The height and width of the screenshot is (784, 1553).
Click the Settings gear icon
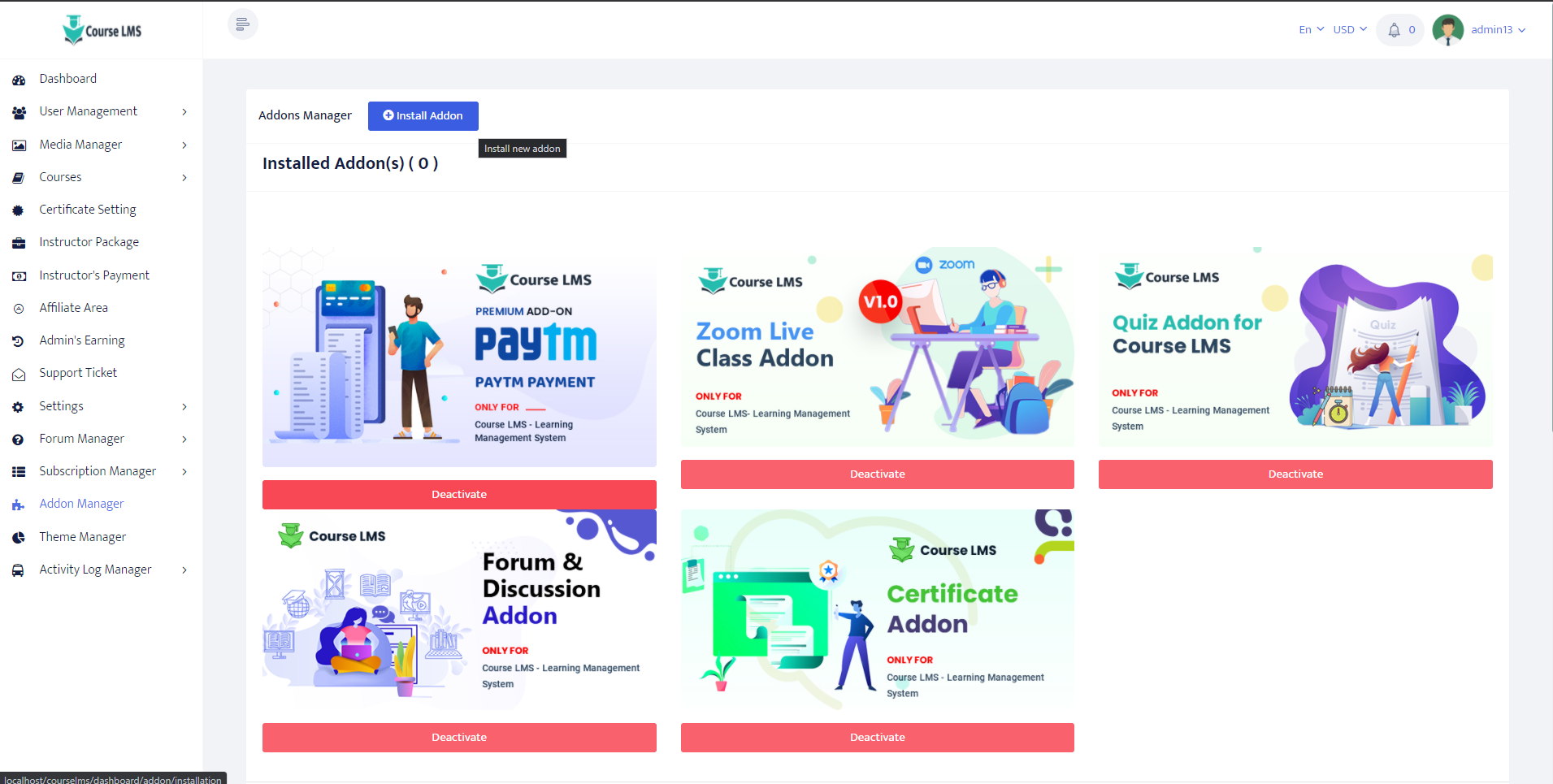[19, 407]
